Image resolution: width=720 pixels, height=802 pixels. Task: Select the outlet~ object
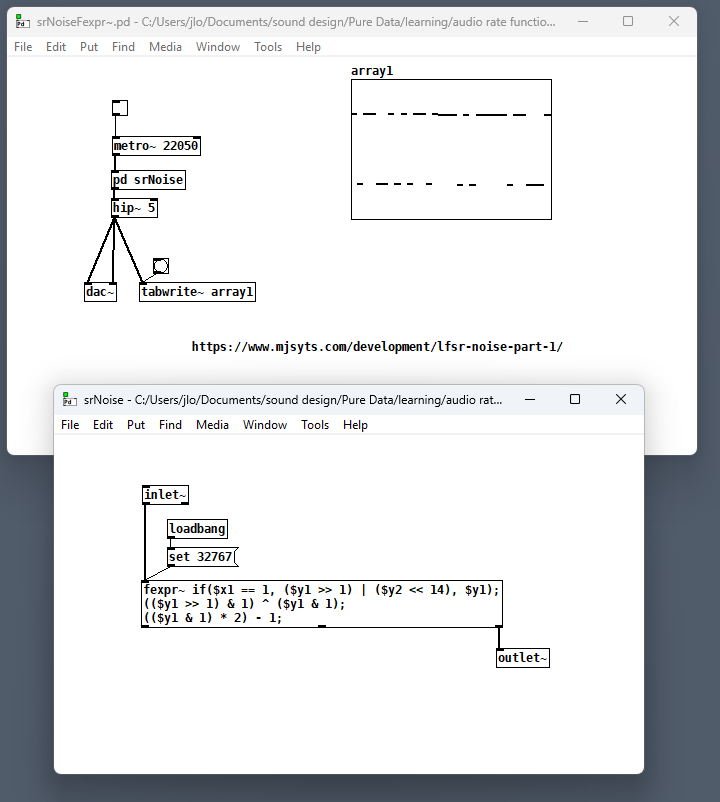(x=523, y=658)
